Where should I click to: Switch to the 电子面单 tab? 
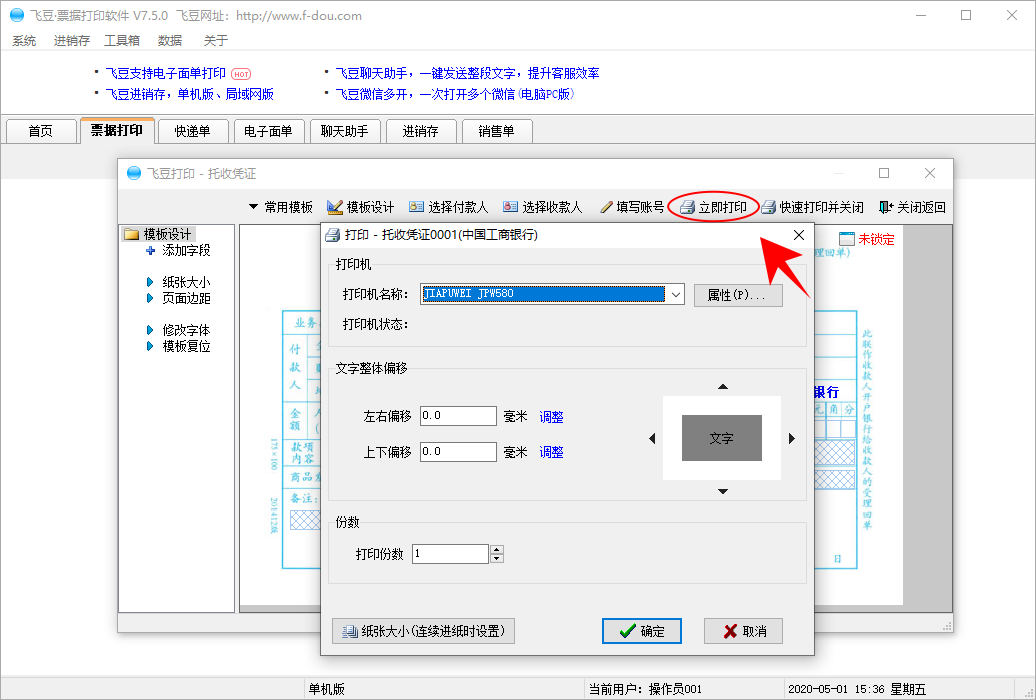point(268,131)
